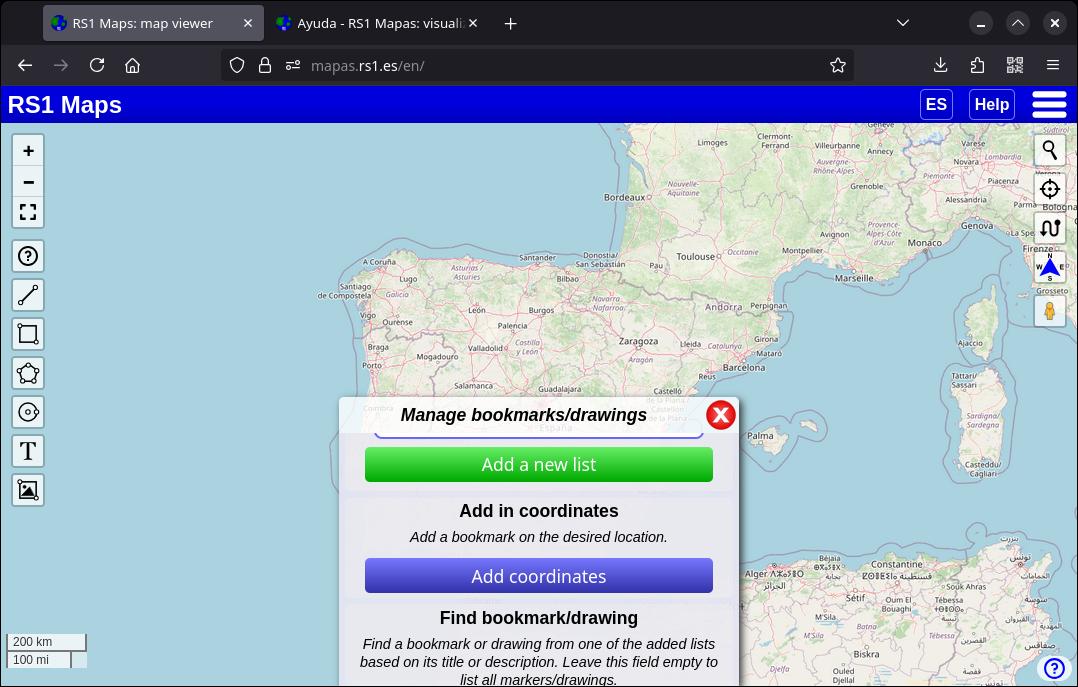Click the Porto label on the map
This screenshot has height=687, width=1078.
[372, 365]
